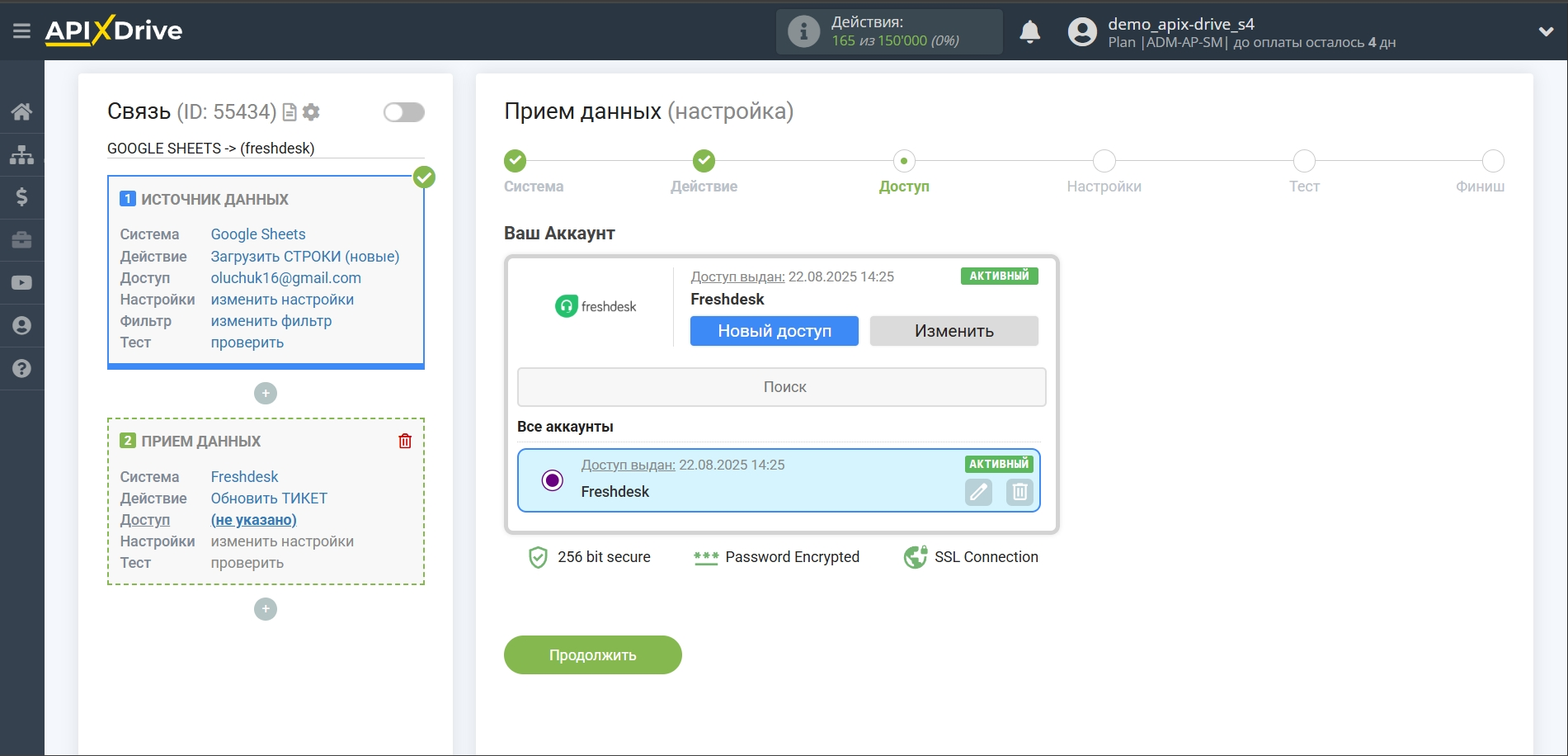1568x756 pixels.
Task: Click the SSL Connection globe icon
Action: [916, 558]
